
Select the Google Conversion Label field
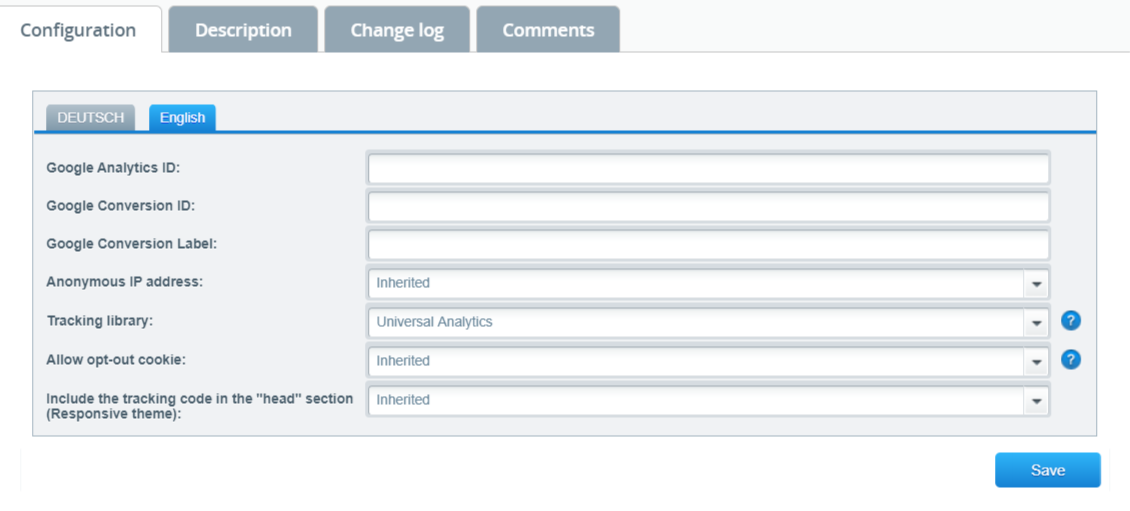coord(708,244)
